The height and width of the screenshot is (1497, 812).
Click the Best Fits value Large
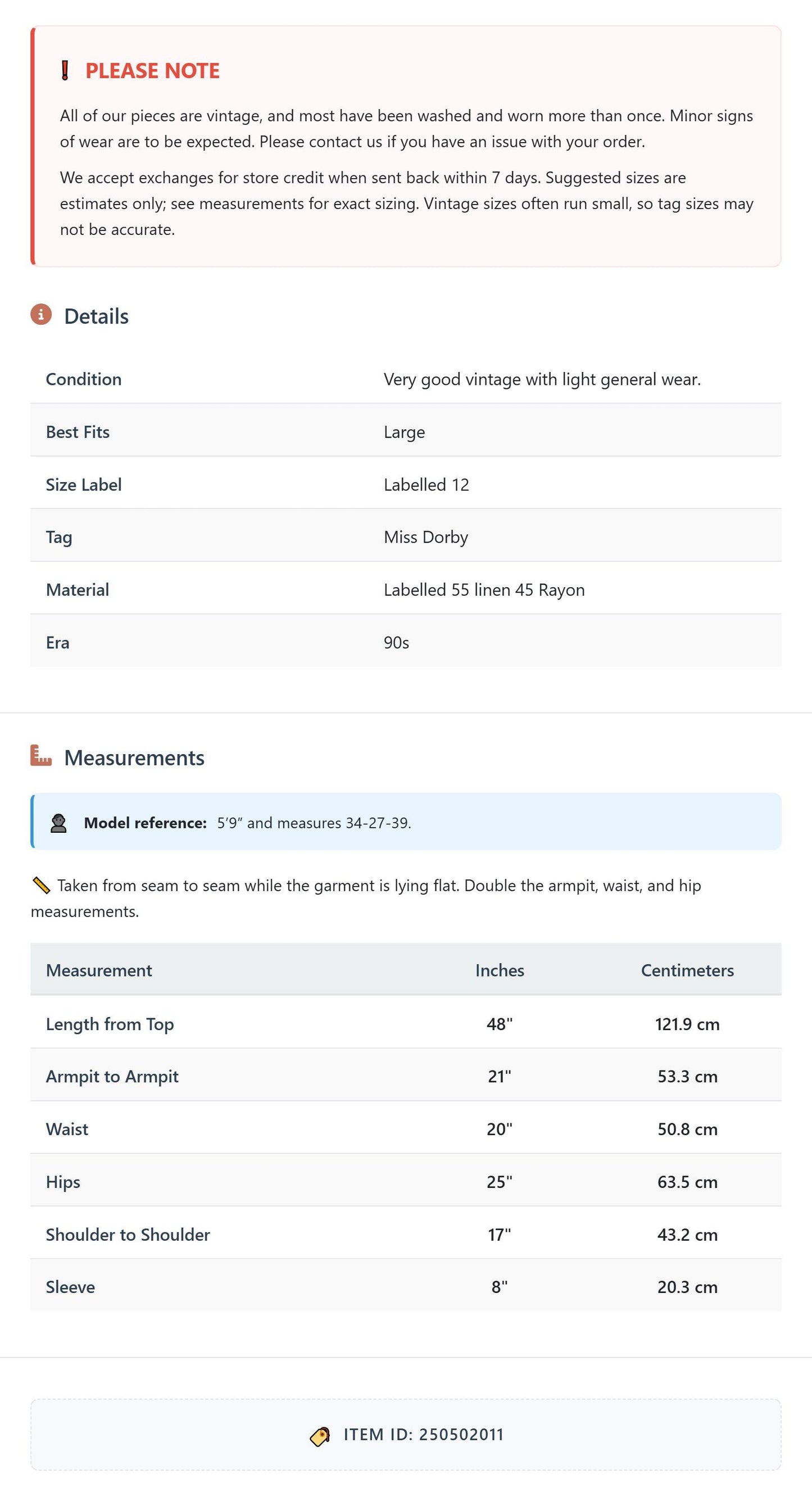[404, 432]
